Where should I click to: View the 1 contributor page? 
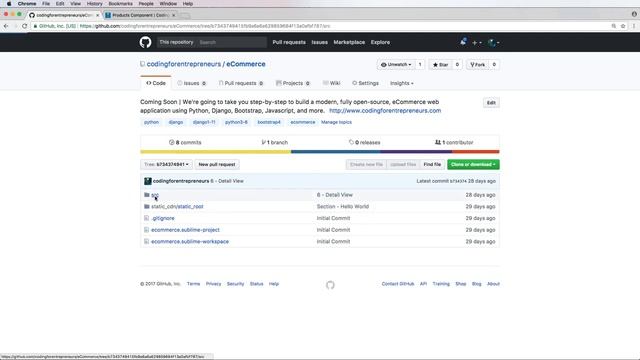click(x=454, y=142)
